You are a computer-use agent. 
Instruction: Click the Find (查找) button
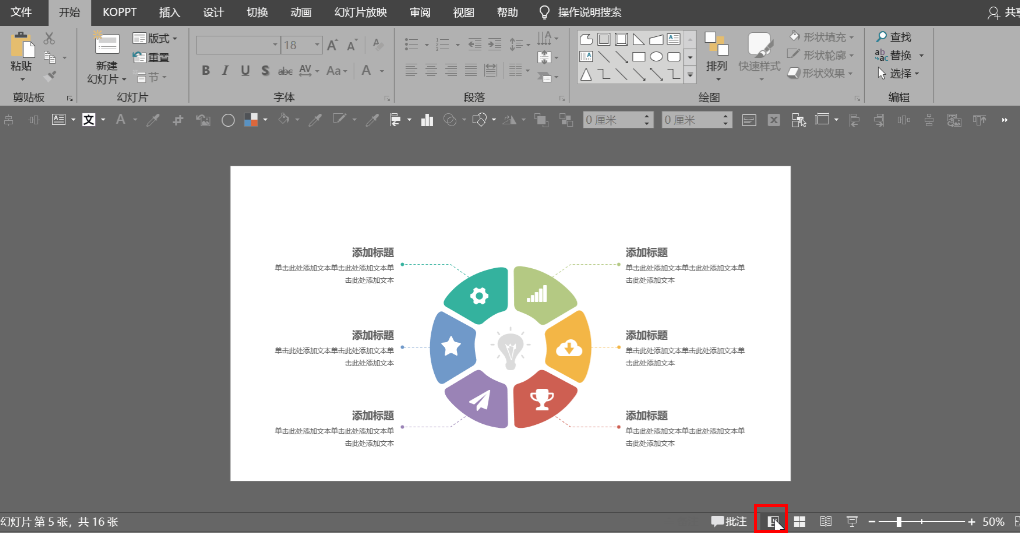894,37
